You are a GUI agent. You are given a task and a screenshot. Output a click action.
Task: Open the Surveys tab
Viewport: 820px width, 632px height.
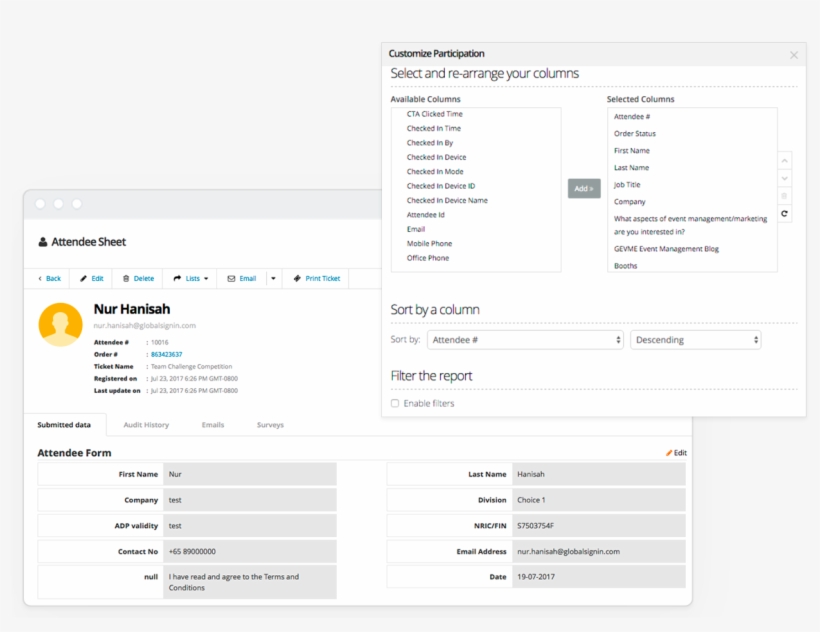coord(273,425)
